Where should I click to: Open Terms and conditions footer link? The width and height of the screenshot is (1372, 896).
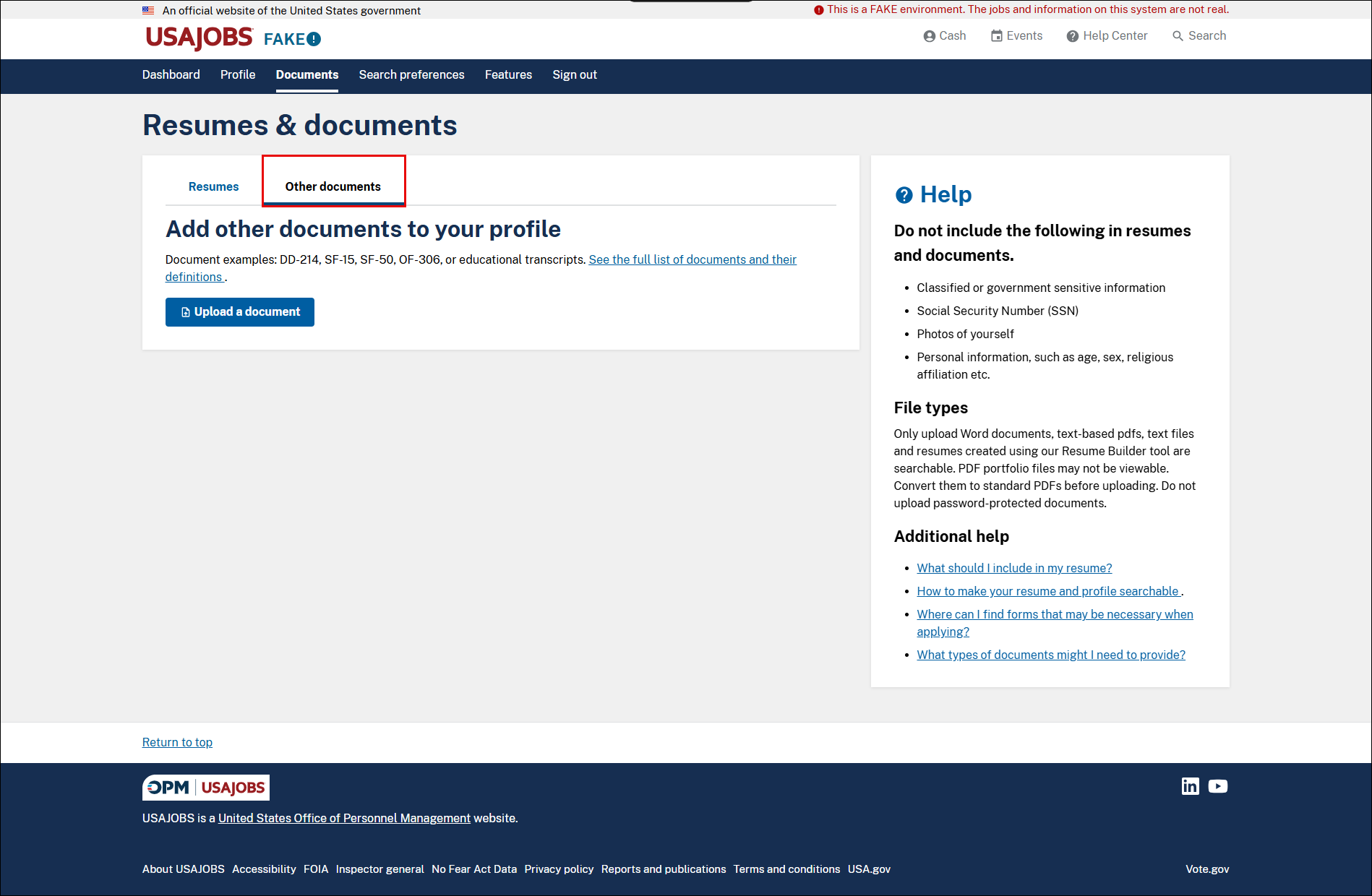tap(786, 869)
